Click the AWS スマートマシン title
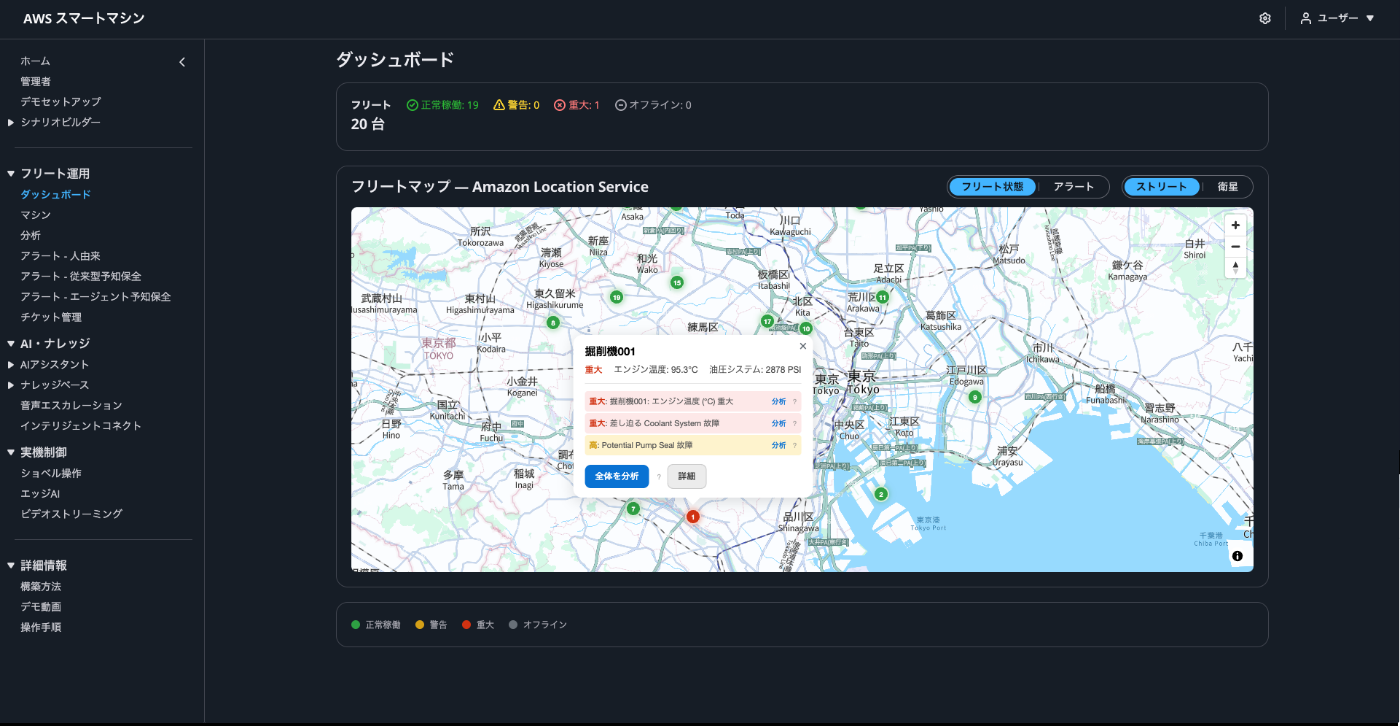This screenshot has width=1400, height=726. [x=84, y=18]
